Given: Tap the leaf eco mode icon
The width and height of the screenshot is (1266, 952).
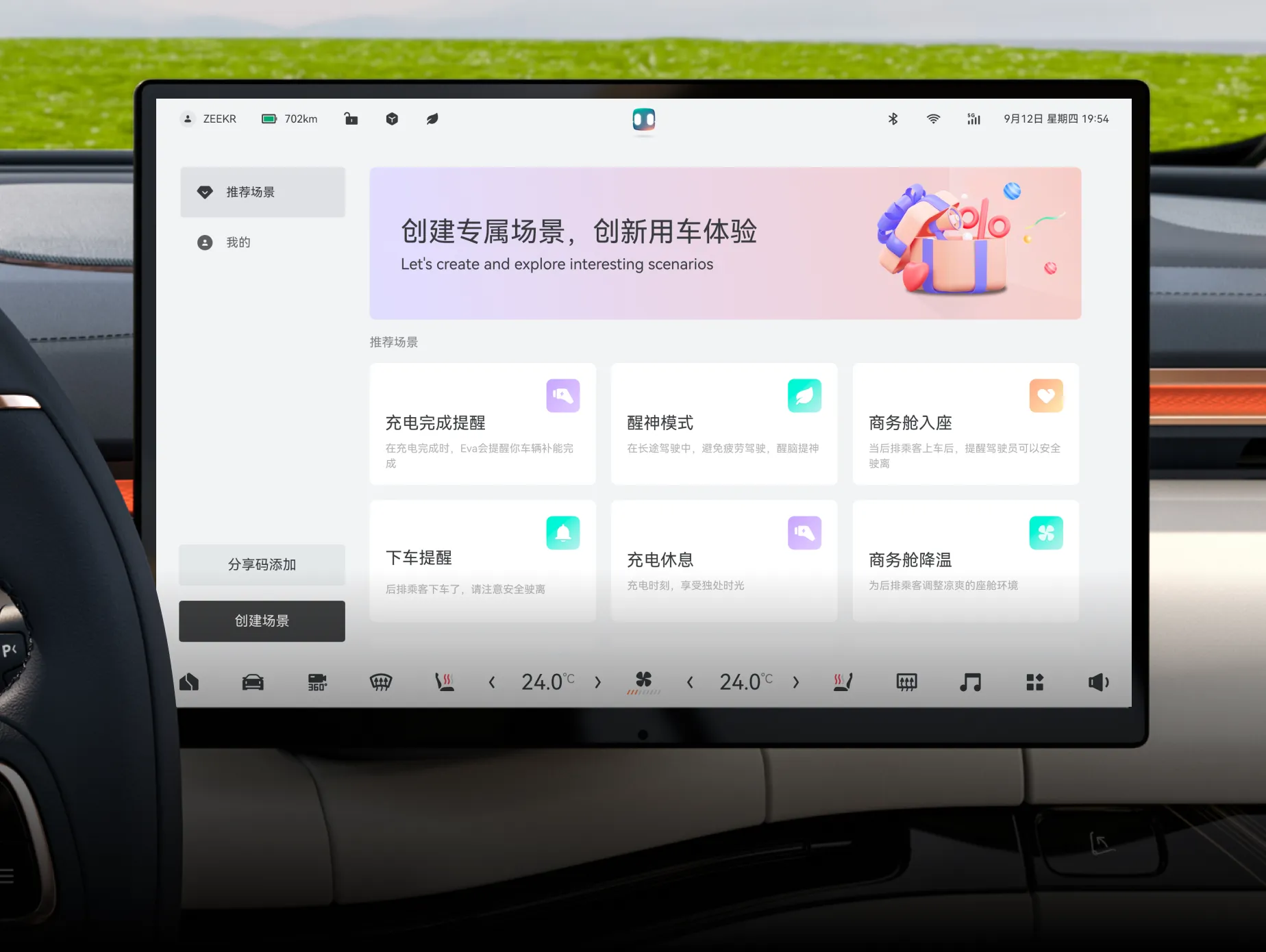Looking at the screenshot, I should (432, 118).
